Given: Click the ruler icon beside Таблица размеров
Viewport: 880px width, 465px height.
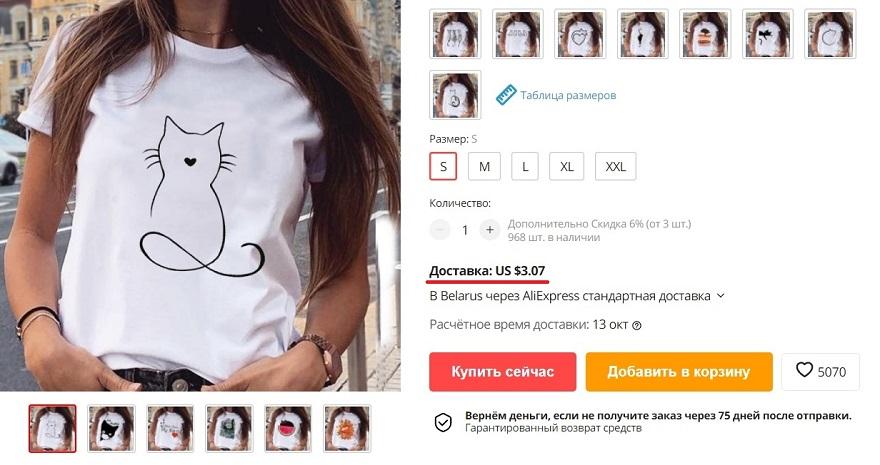Looking at the screenshot, I should (506, 95).
